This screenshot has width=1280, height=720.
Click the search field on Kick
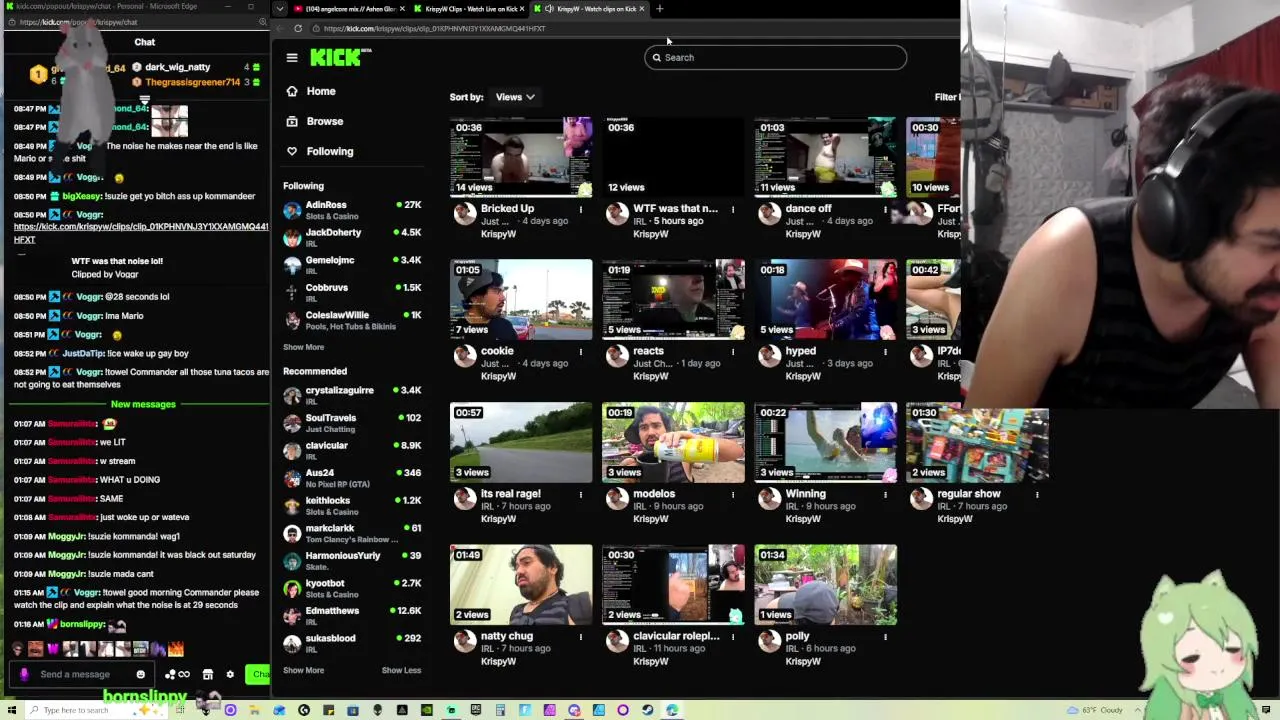tap(776, 58)
